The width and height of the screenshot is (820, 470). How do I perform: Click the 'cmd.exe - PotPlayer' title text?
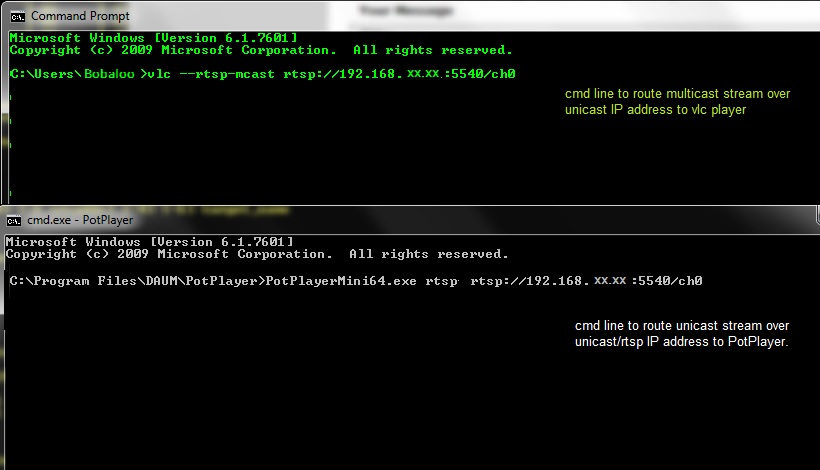[x=80, y=220]
